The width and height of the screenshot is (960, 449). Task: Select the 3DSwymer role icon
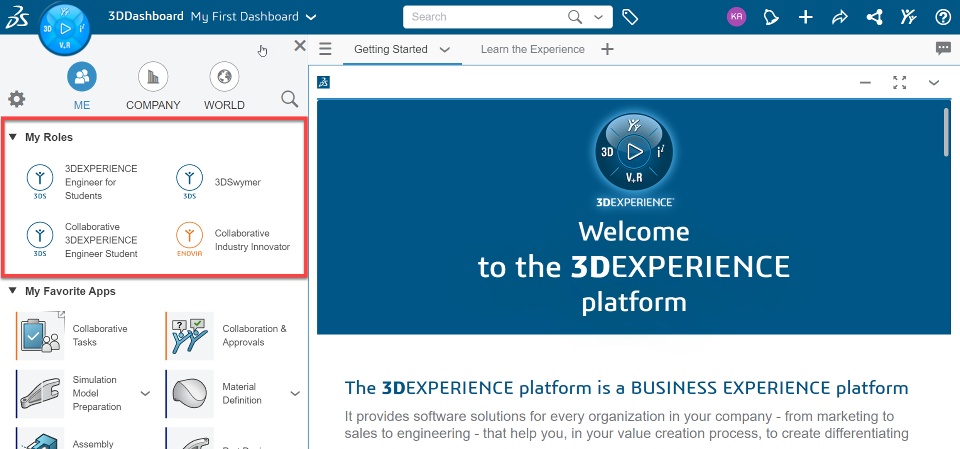click(x=189, y=182)
